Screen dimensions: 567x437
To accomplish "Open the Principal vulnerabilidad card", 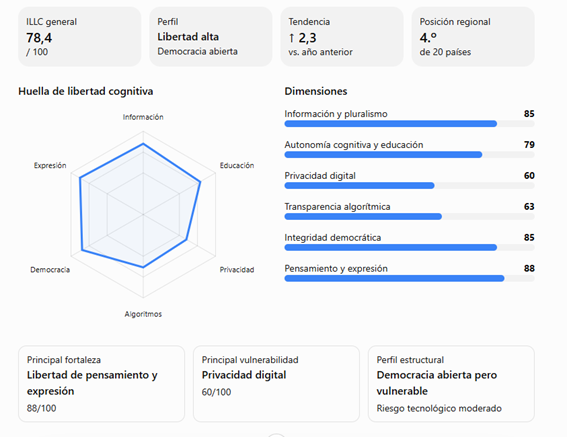I will (x=276, y=384).
